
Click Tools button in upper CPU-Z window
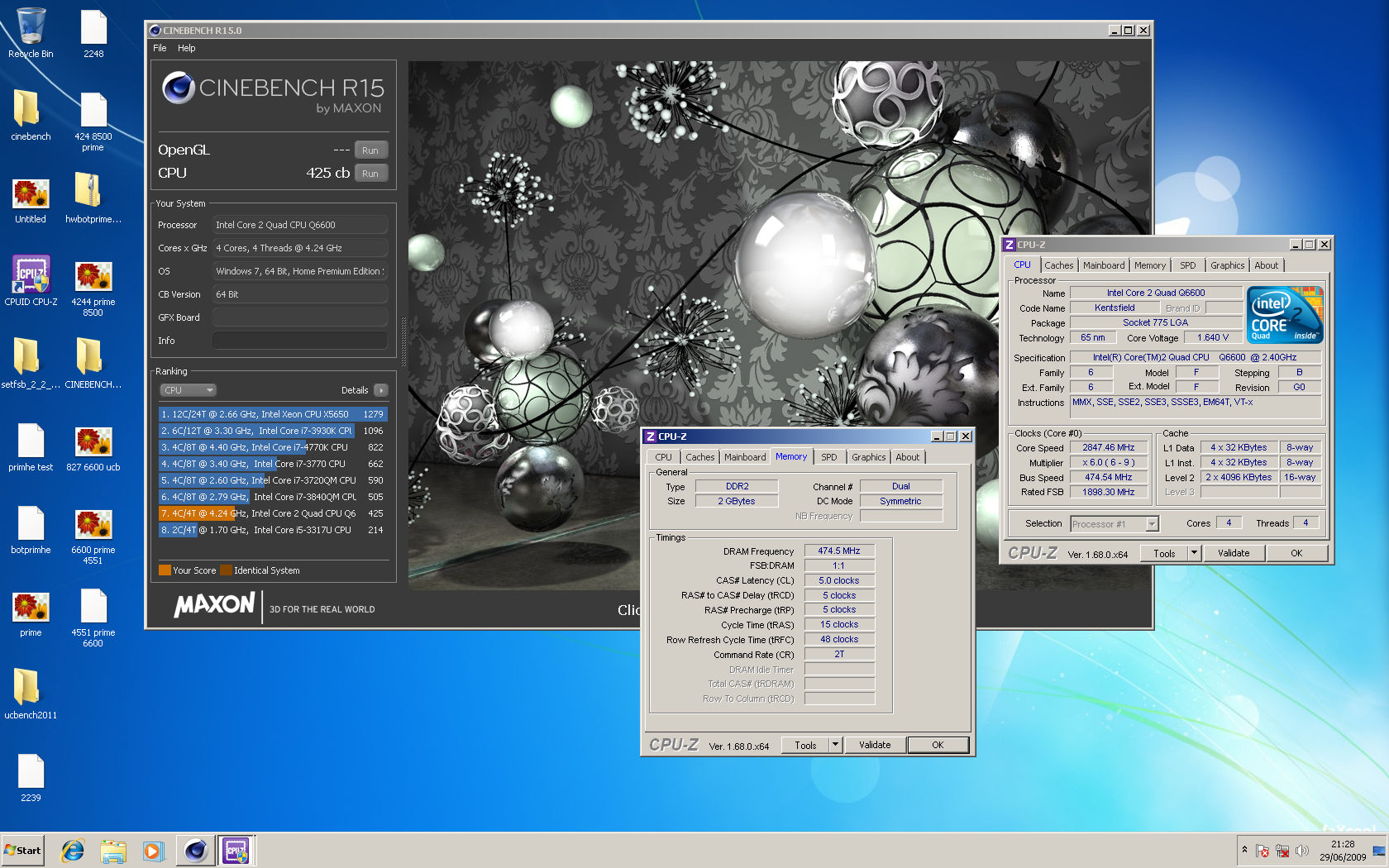tap(1165, 554)
